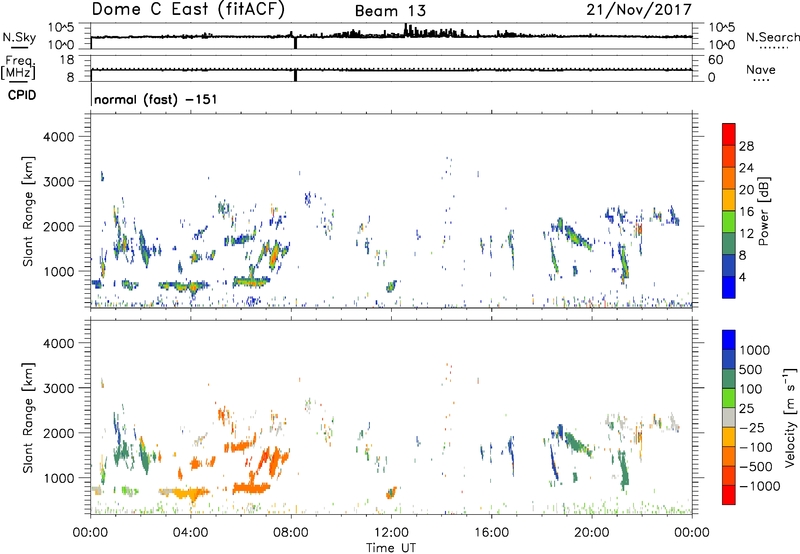Viewport: 800px width, 554px height.
Task: Click the "Freq. [MHz]" axis label
Action: pos(18,68)
